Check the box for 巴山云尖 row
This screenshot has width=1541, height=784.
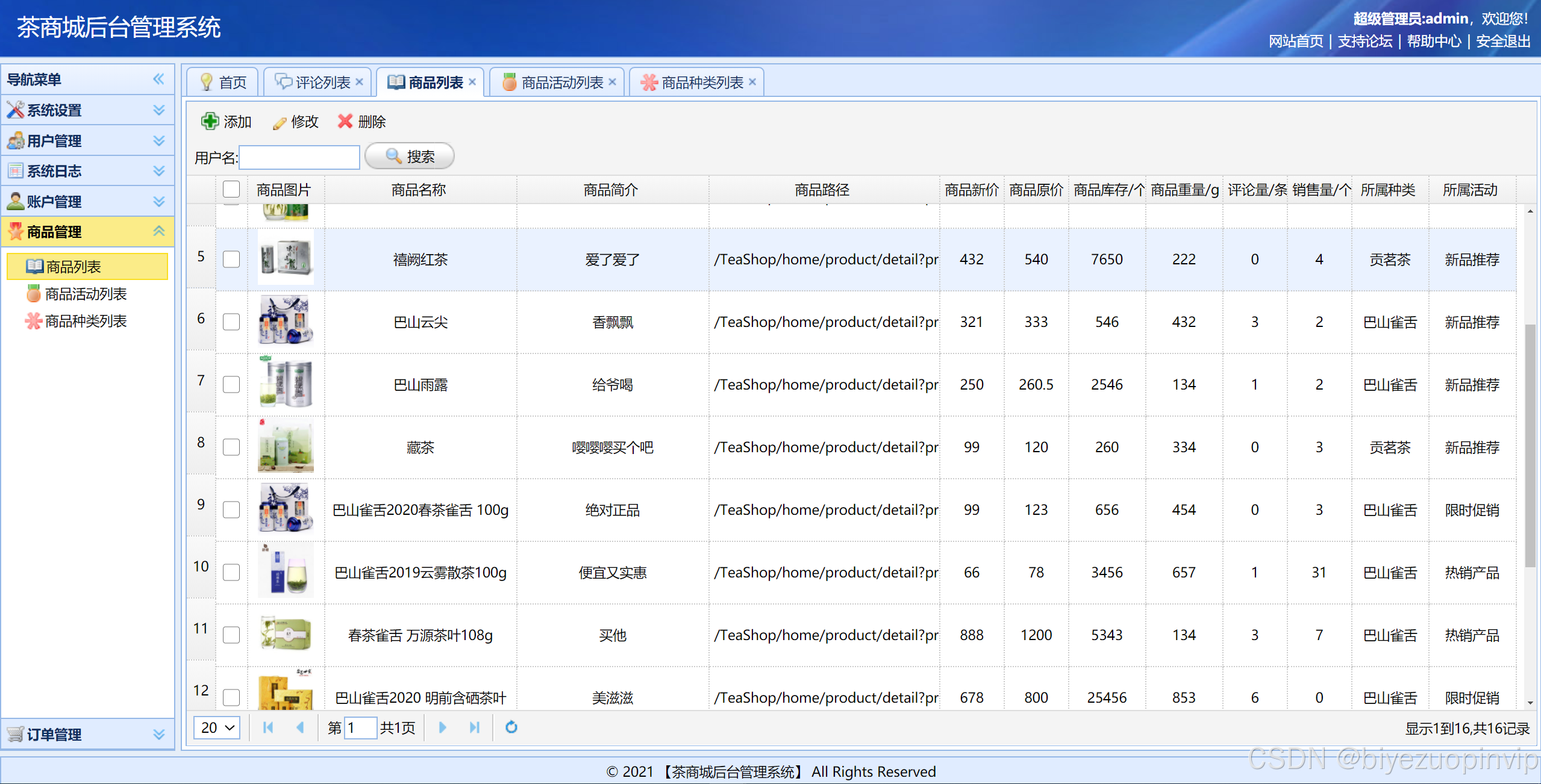click(231, 322)
